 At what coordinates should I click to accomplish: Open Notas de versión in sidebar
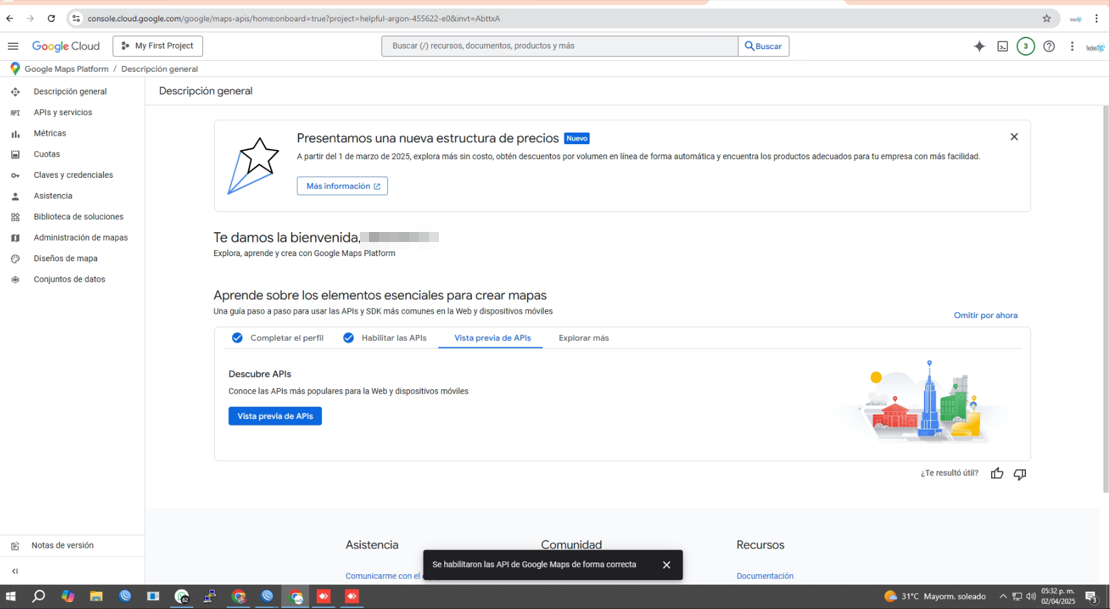pos(62,545)
